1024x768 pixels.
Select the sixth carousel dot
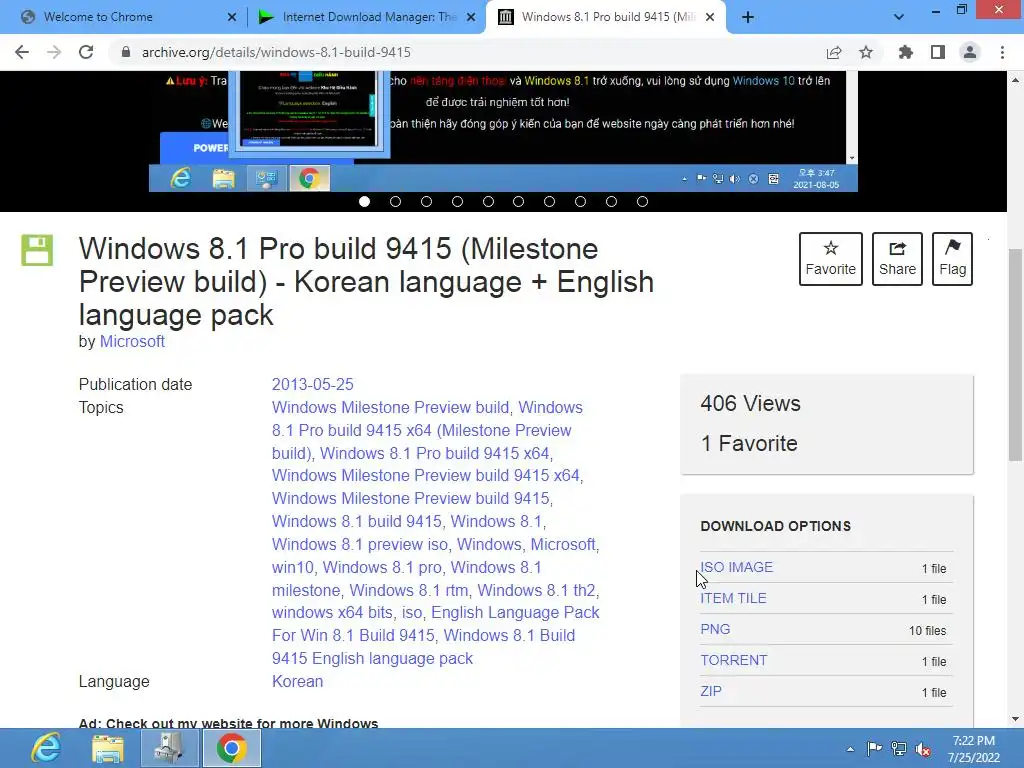pyautogui.click(x=519, y=202)
